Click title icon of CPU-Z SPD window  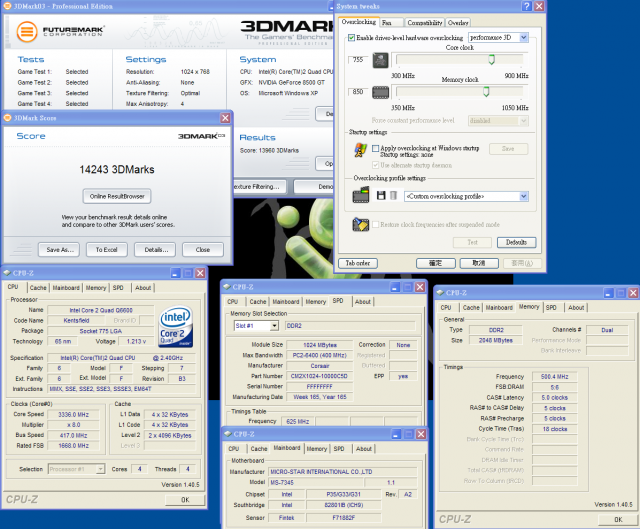(227, 287)
